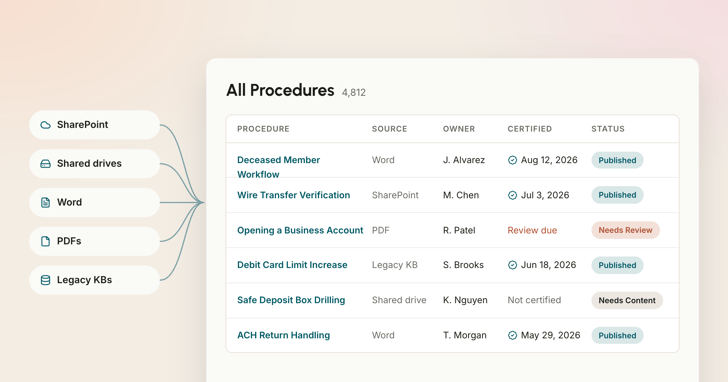This screenshot has width=728, height=382.
Task: Click certified check icon beside Jul 3, 2026
Action: (512, 195)
